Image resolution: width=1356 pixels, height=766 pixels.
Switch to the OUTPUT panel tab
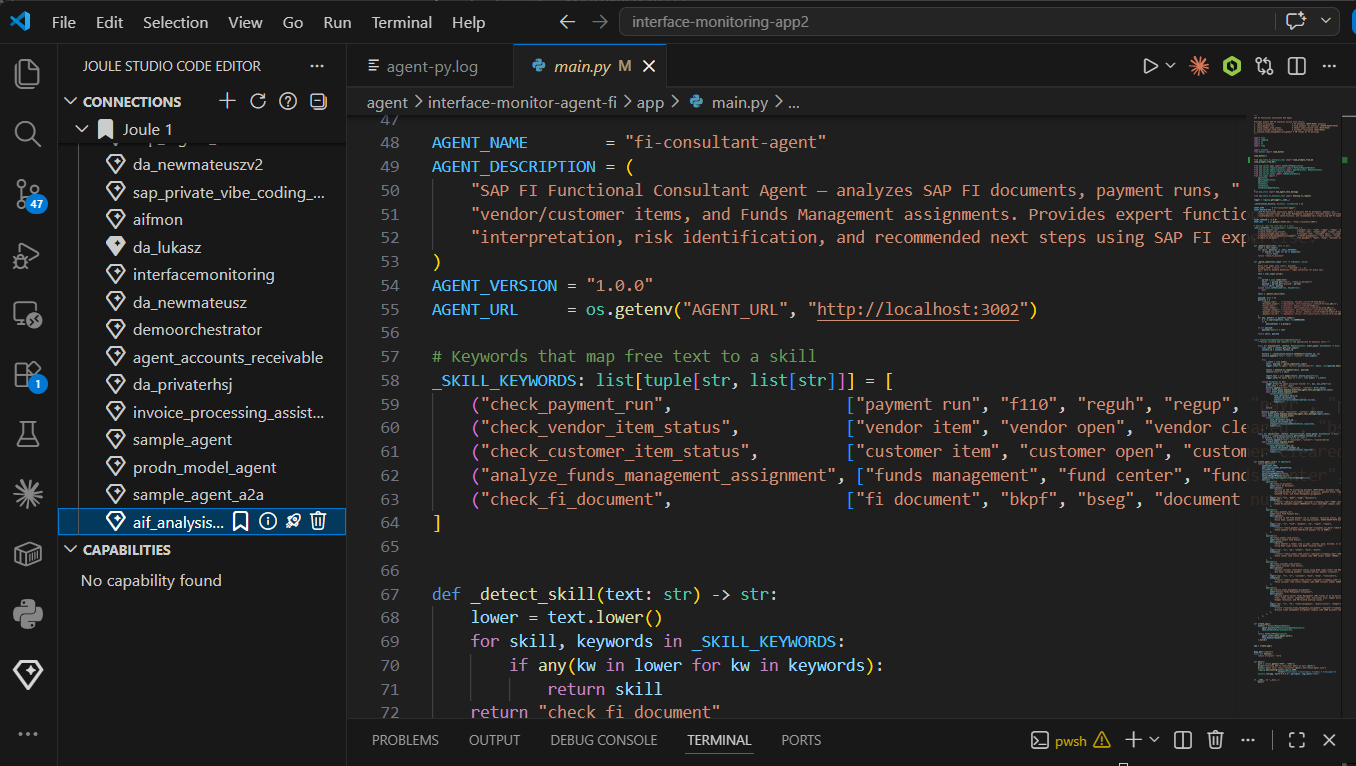click(x=494, y=740)
